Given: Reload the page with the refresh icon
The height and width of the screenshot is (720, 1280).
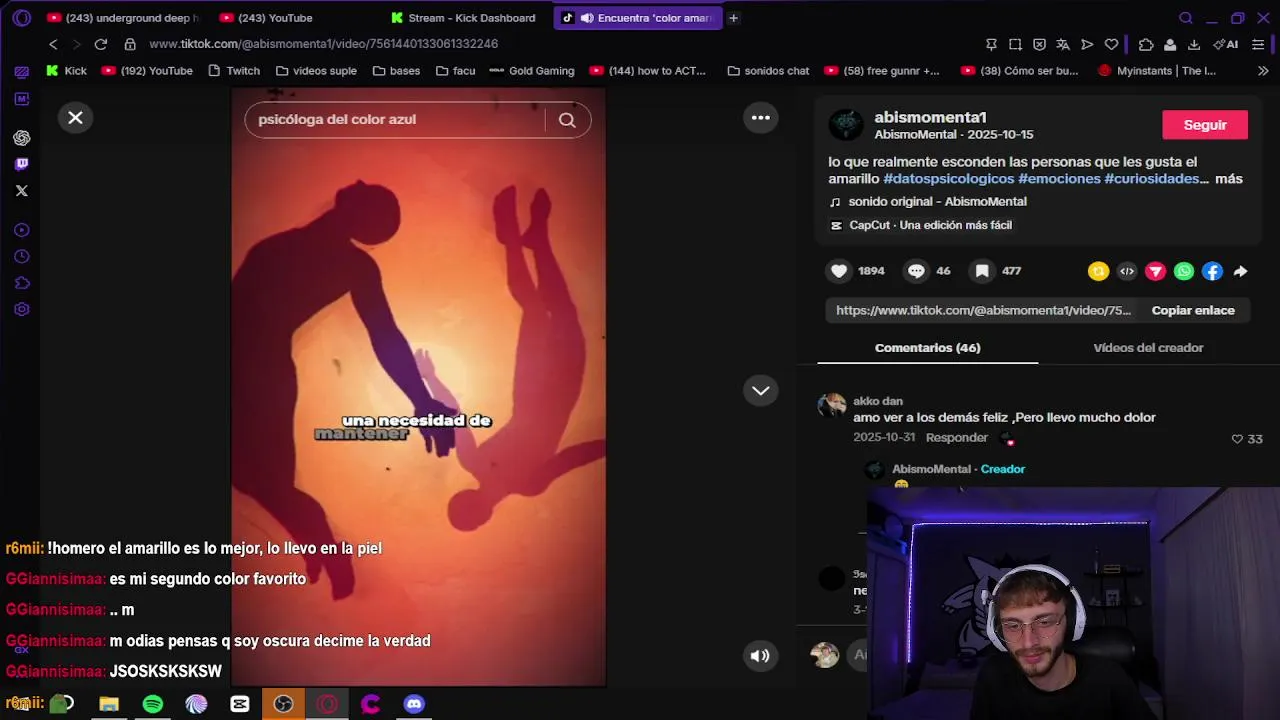Looking at the screenshot, I should coord(100,44).
